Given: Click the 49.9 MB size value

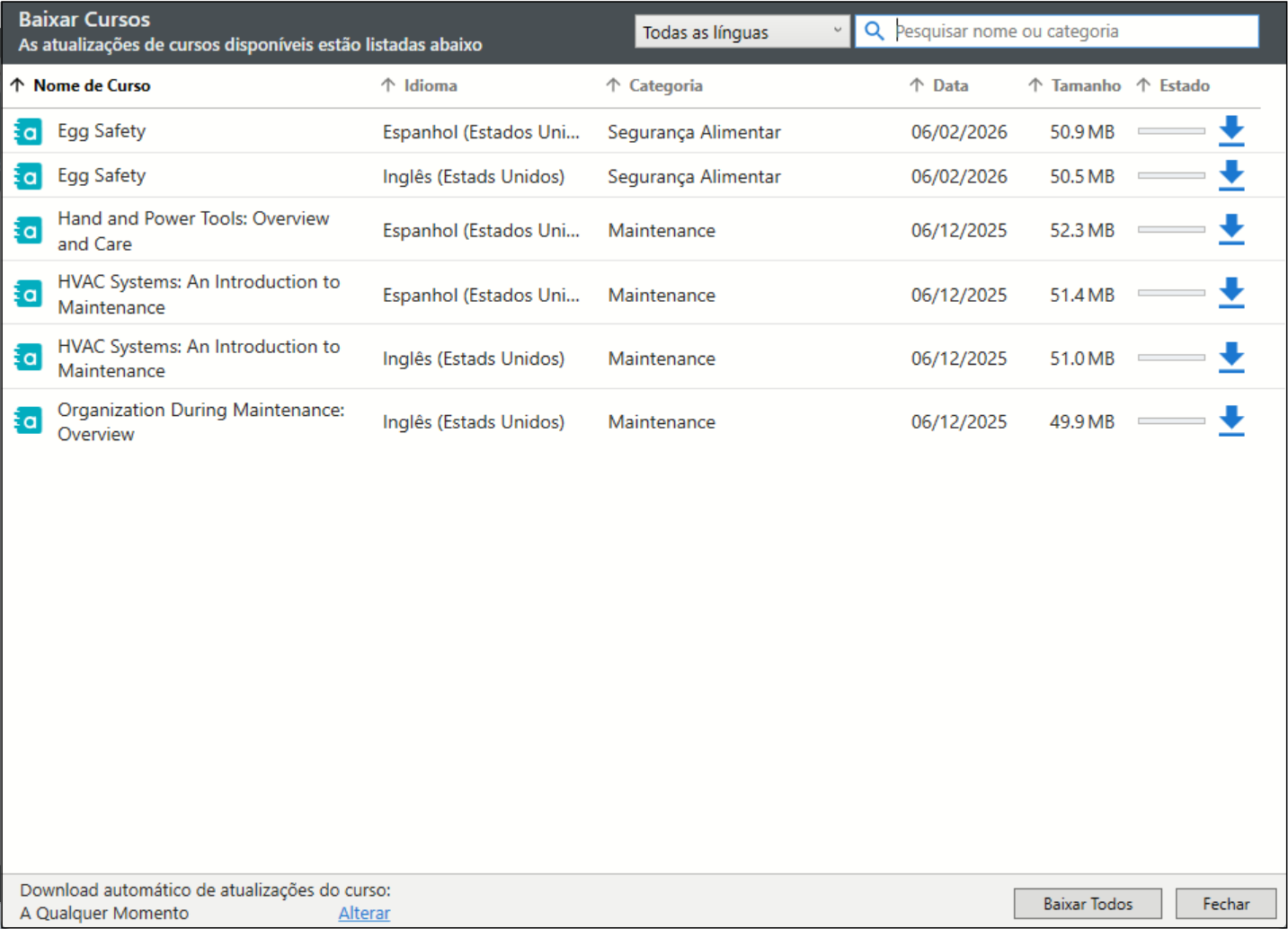Looking at the screenshot, I should pyautogui.click(x=1082, y=421).
